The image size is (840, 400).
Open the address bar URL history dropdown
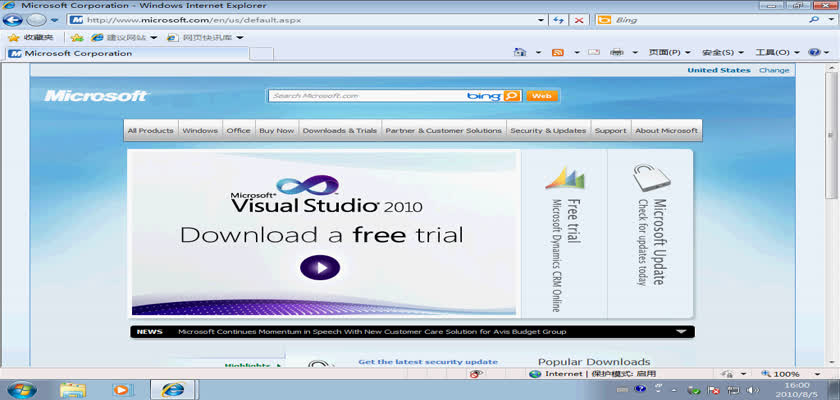(540, 20)
